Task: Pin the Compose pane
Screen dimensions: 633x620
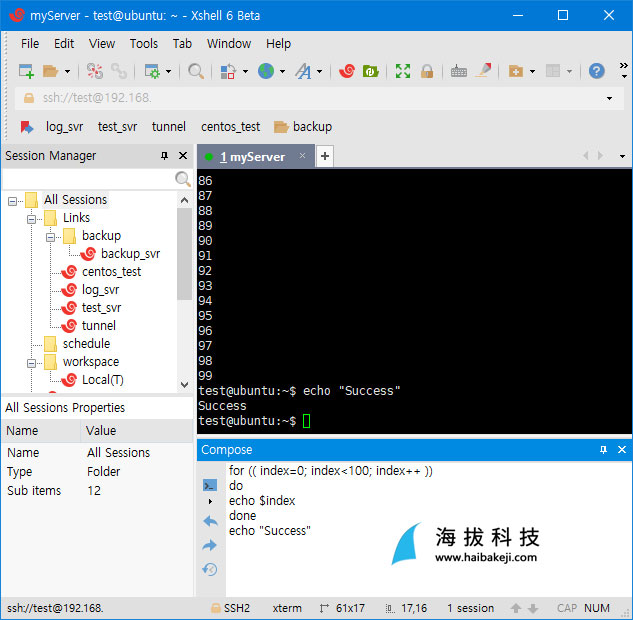Action: coord(603,450)
